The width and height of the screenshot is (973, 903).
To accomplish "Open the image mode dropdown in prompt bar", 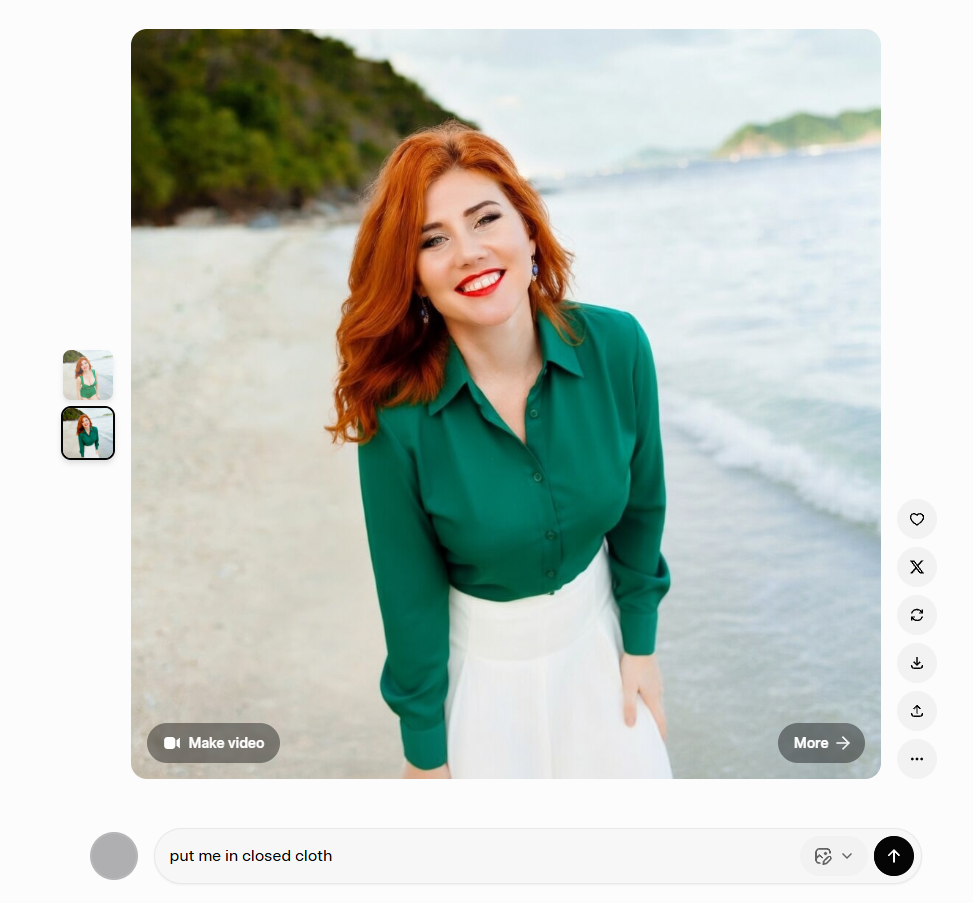I will 833,856.
